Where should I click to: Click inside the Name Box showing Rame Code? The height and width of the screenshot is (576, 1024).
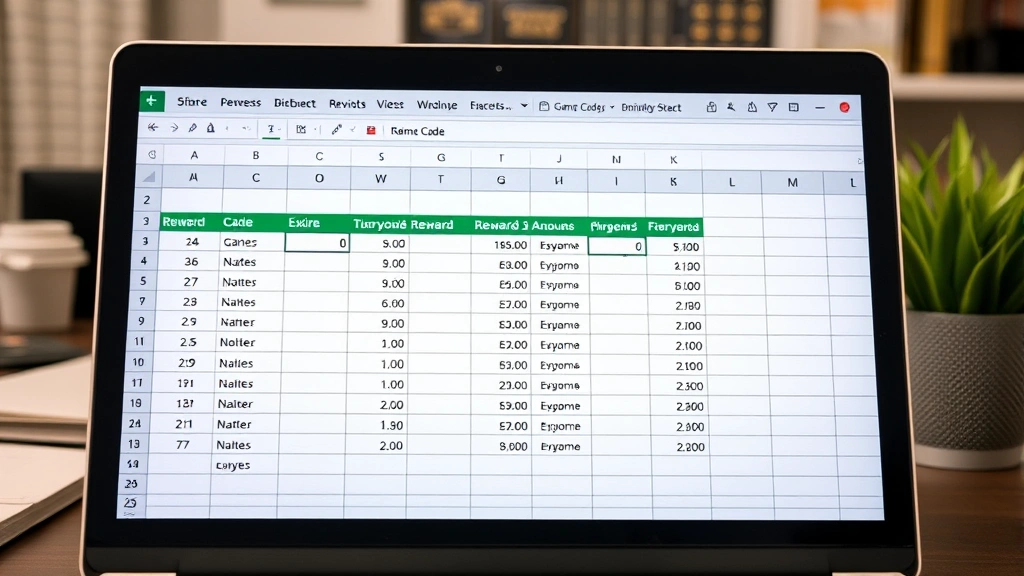click(x=418, y=130)
